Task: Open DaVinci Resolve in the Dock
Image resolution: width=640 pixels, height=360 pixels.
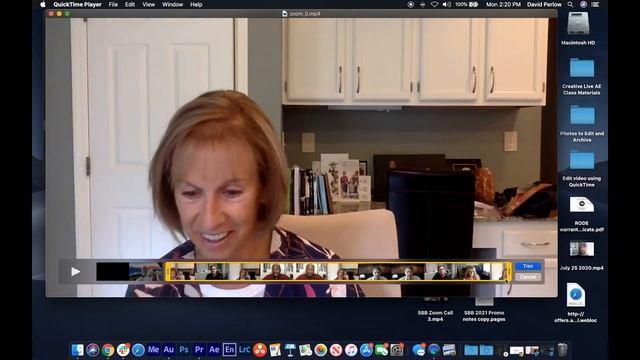Action: pyautogui.click(x=260, y=350)
